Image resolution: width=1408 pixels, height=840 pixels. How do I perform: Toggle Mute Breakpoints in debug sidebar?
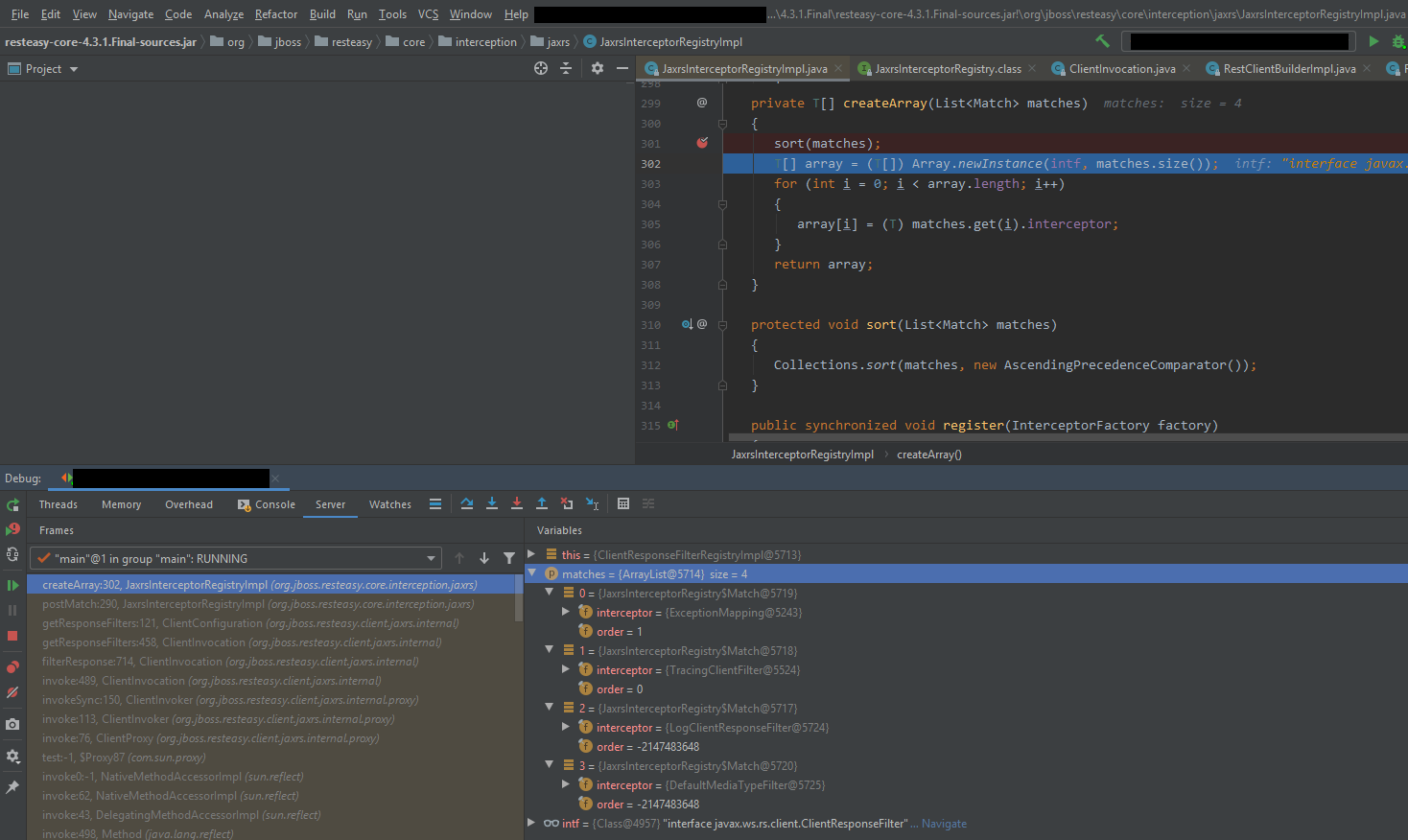(12, 692)
